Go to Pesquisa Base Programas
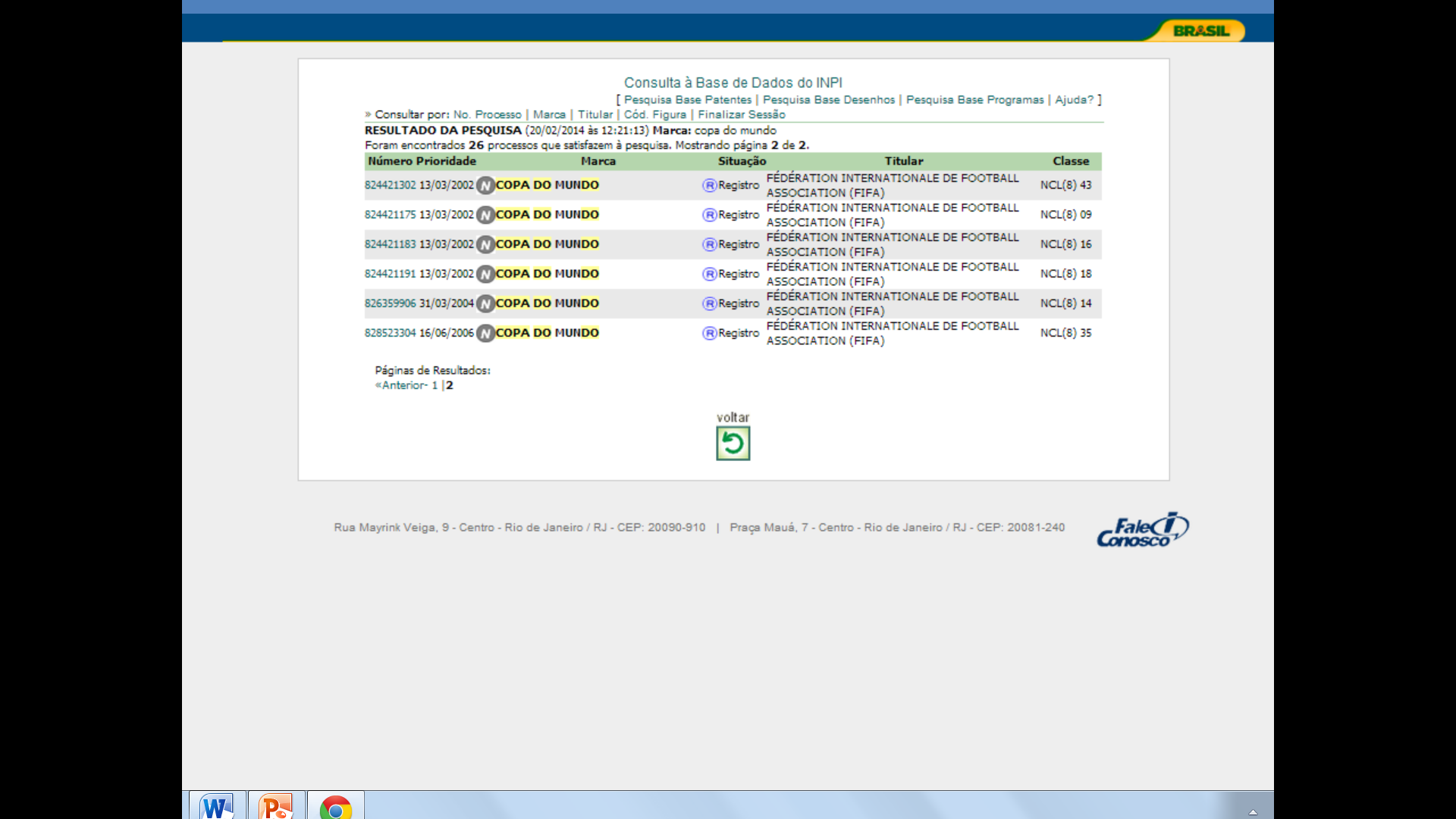1456x819 pixels. click(974, 100)
